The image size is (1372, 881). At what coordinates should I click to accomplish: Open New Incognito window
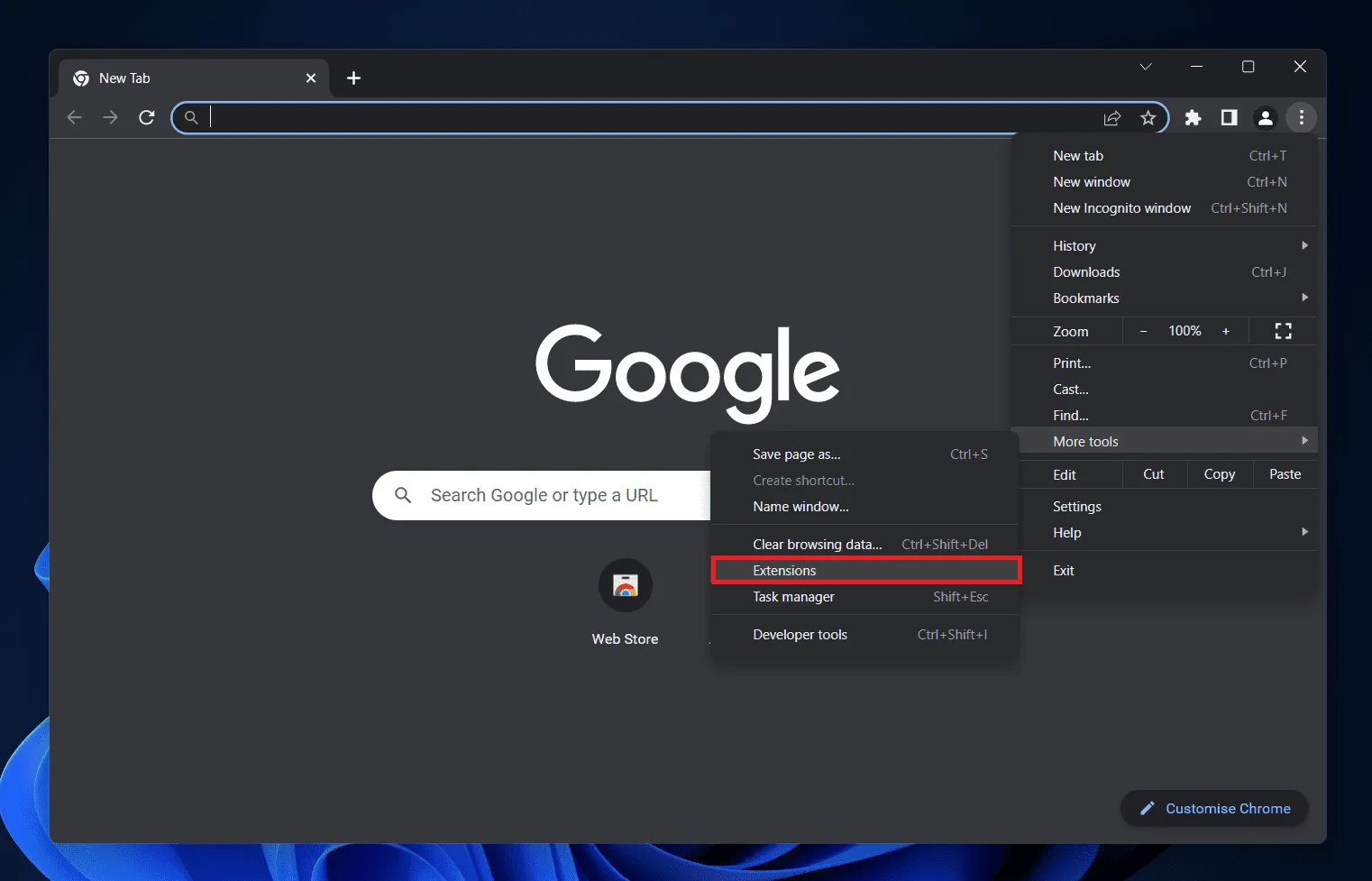click(1164, 208)
